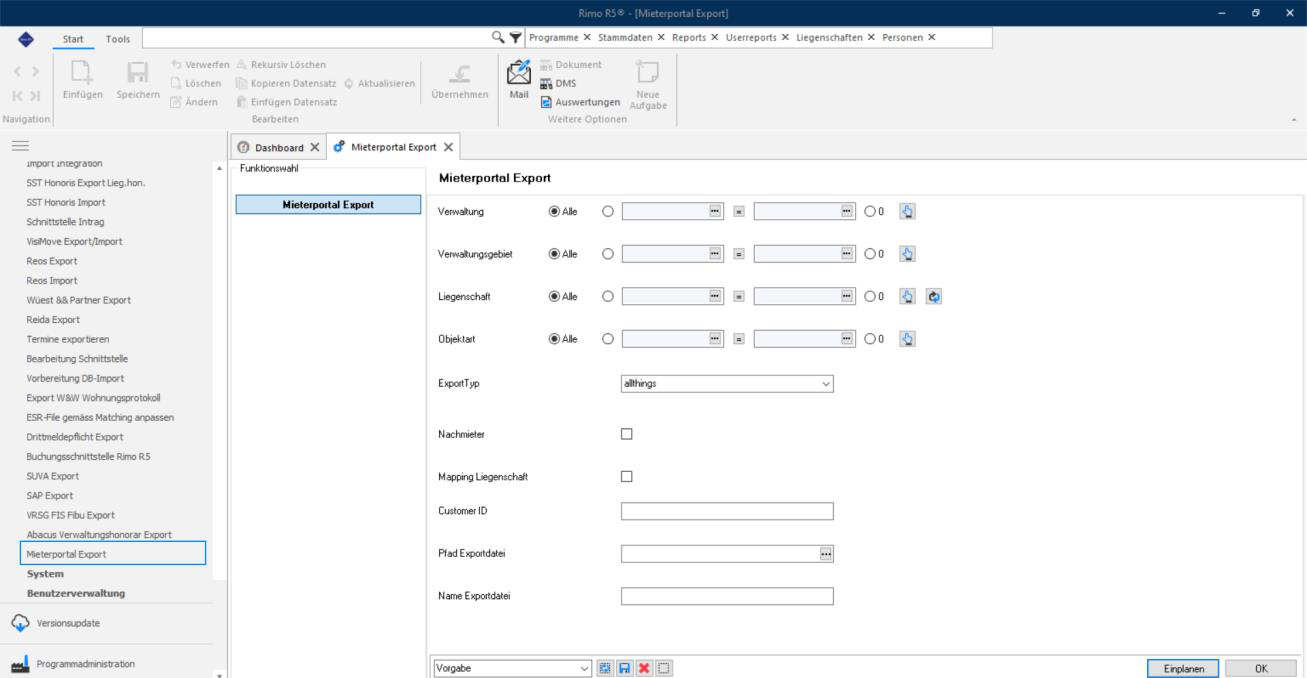The image size is (1307, 678).
Task: Click the selection hand icon for Liegenschaft
Action: click(x=907, y=297)
